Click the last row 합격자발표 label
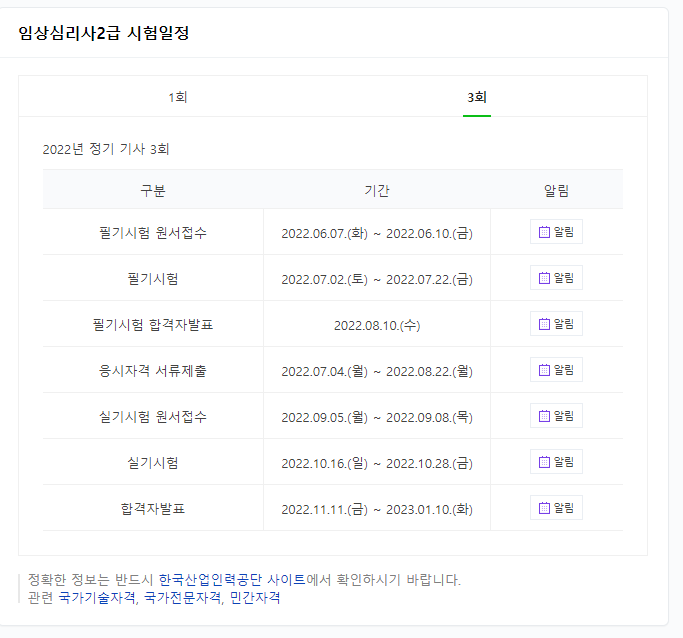 pyautogui.click(x=153, y=509)
